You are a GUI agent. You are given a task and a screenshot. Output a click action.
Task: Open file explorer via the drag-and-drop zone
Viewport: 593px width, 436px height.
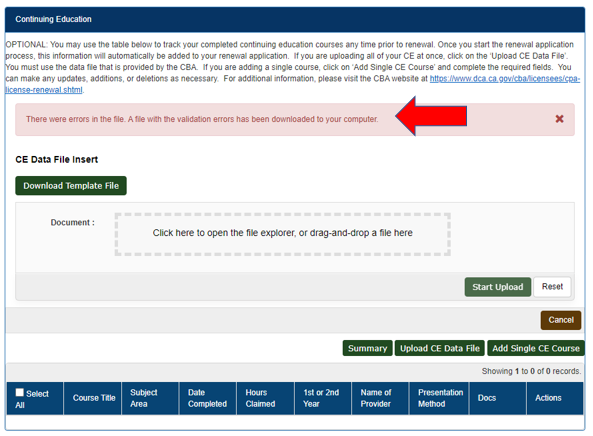(283, 234)
